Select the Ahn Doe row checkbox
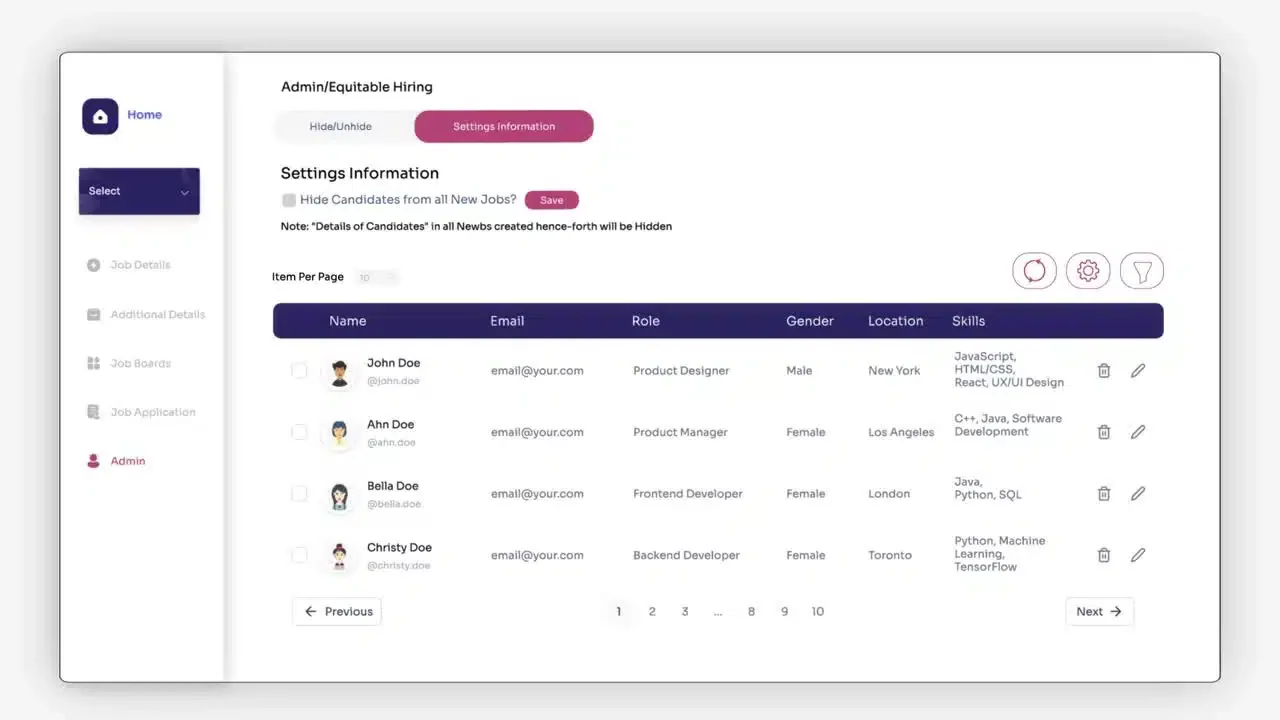Viewport: 1280px width, 720px height. [x=299, y=432]
